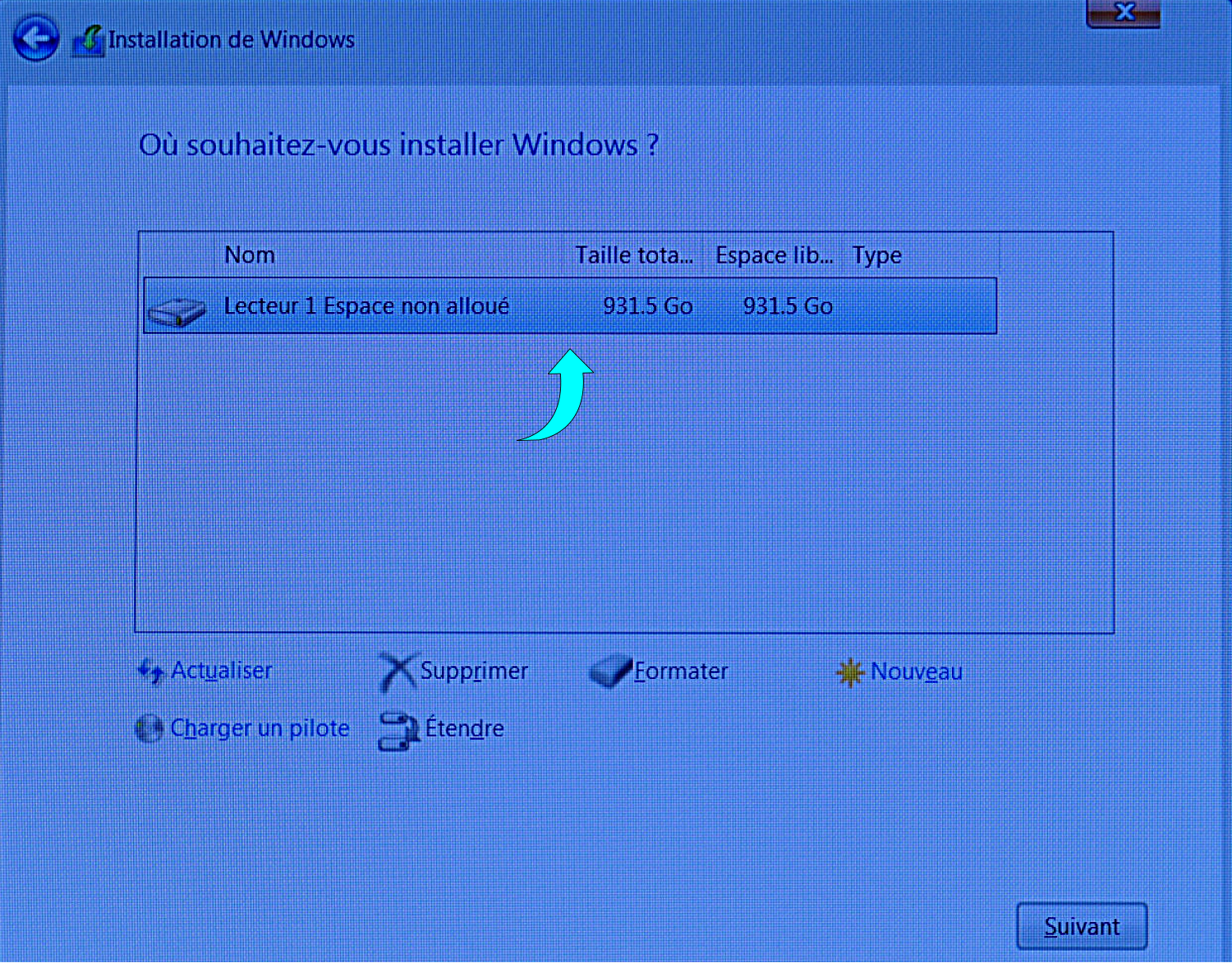Viewport: 1232px width, 963px height.
Task: Format the drive with Formater link
Action: click(x=681, y=672)
